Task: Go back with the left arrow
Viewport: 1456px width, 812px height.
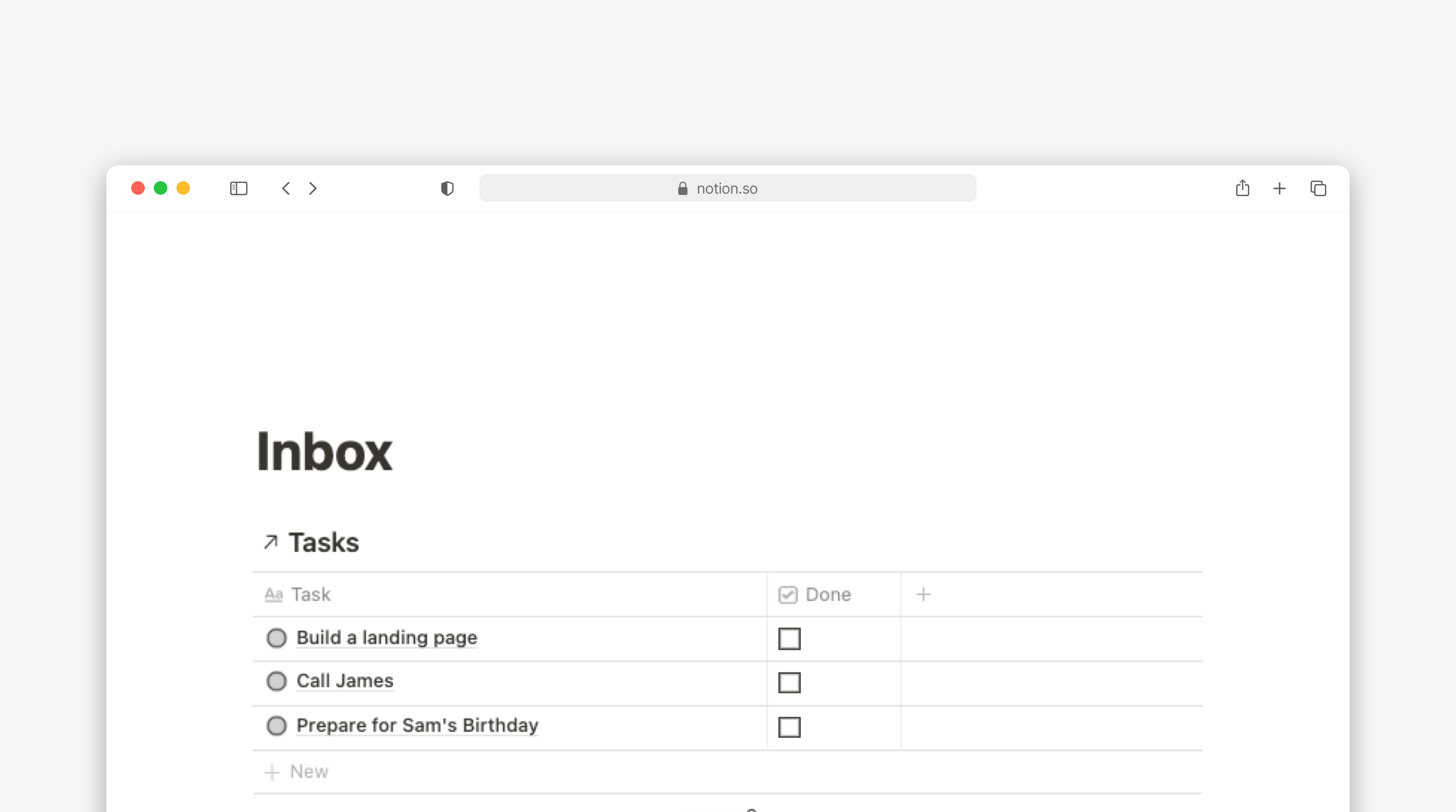Action: [286, 188]
